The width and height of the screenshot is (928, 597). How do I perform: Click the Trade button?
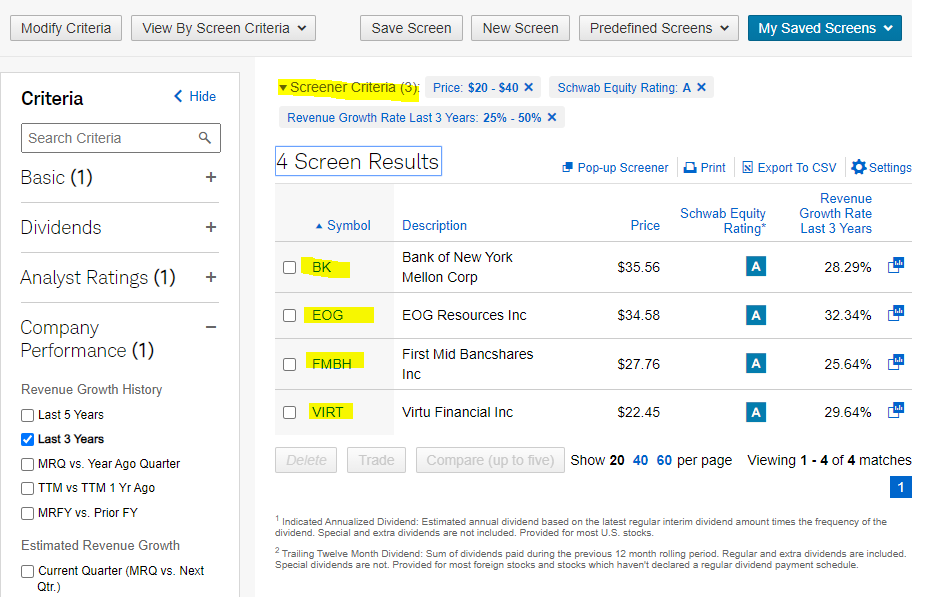pos(376,460)
